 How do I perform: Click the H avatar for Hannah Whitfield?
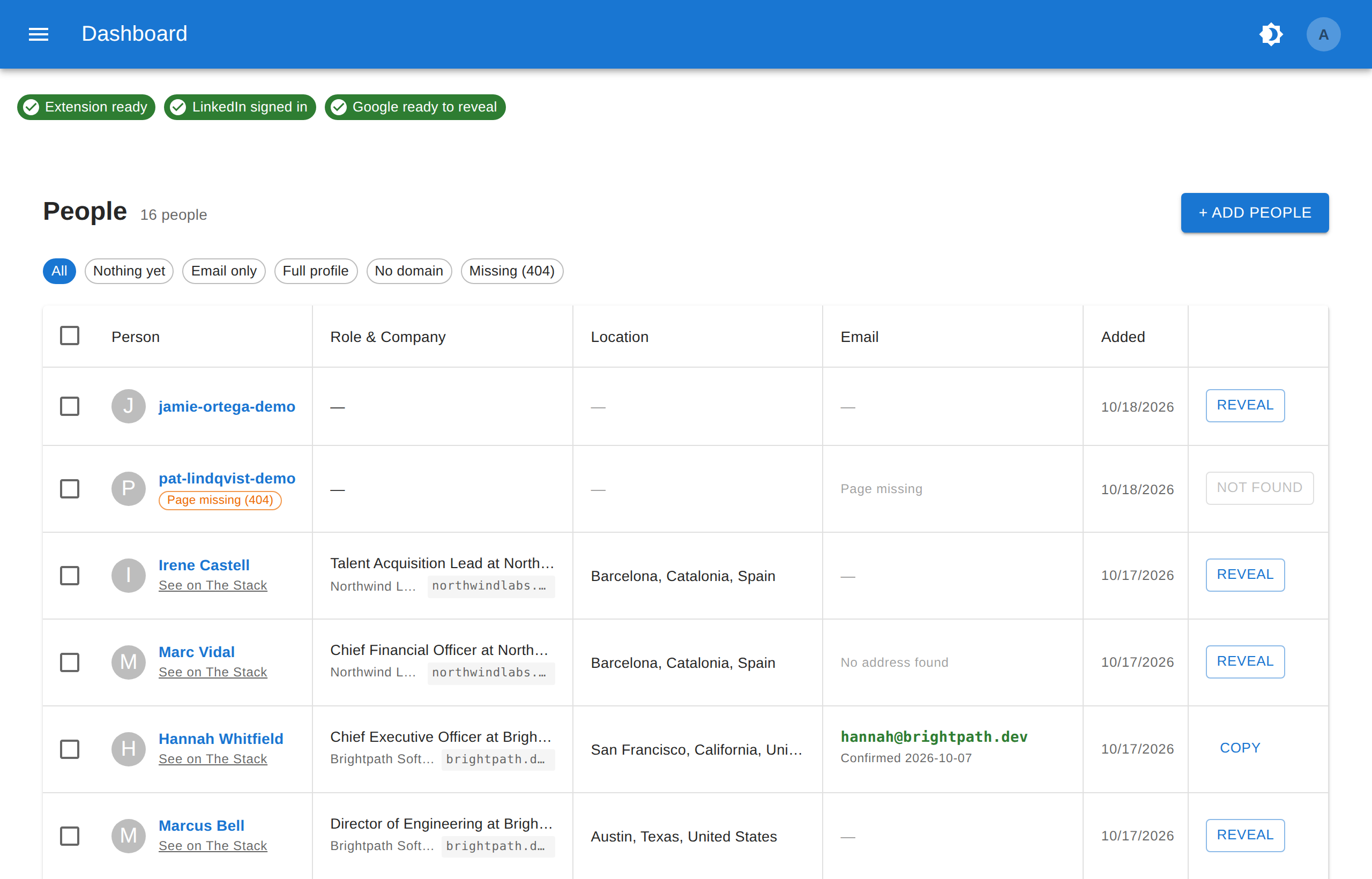128,749
